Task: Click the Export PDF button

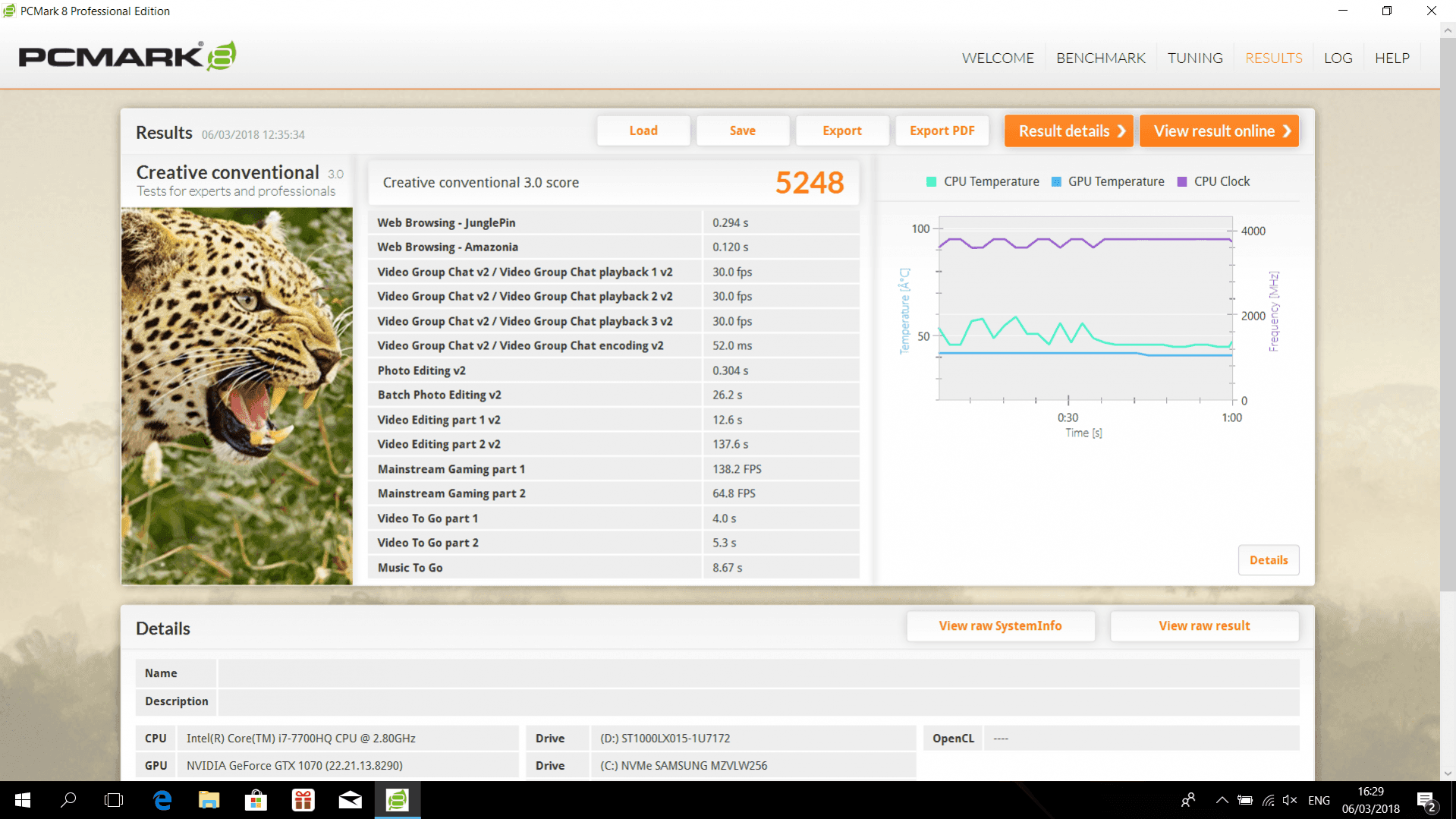Action: [942, 131]
